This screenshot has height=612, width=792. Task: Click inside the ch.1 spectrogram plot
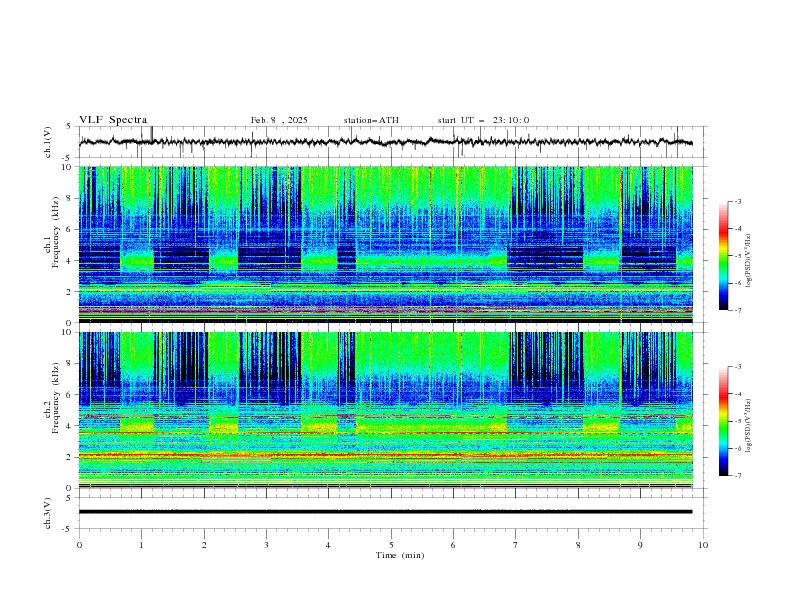tap(386, 244)
